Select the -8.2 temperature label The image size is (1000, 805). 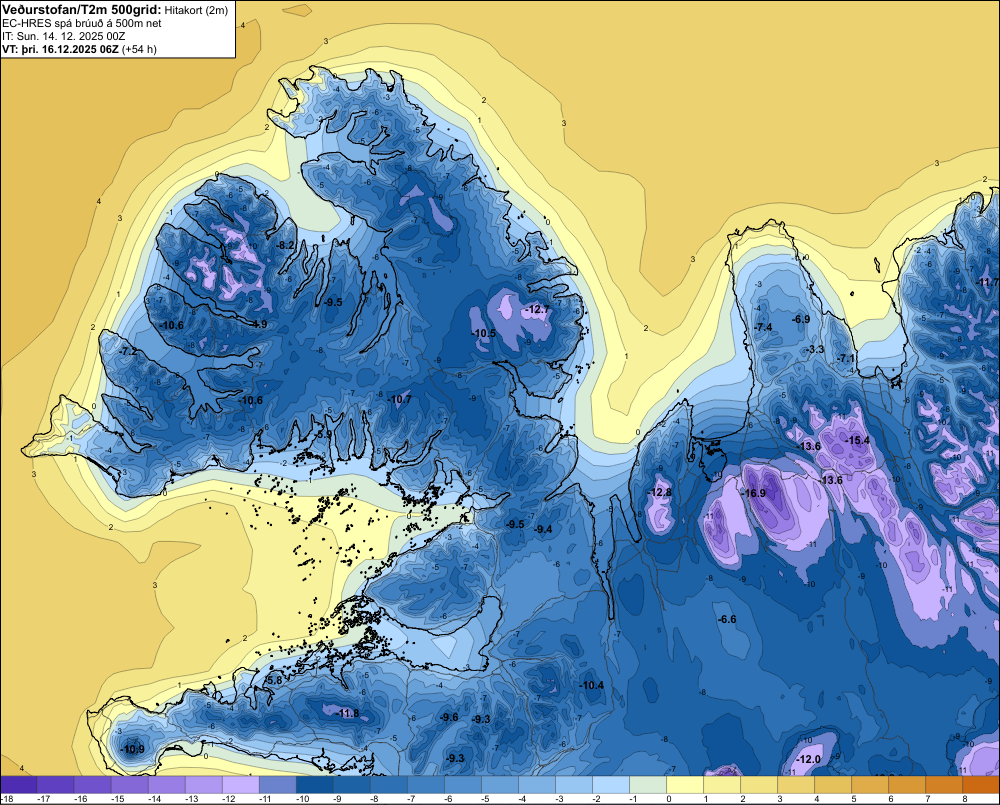[285, 245]
